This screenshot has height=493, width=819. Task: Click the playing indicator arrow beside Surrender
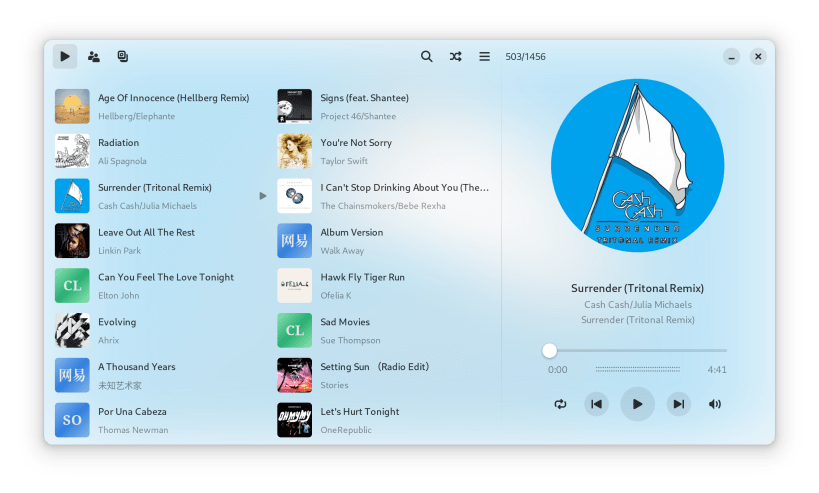coord(263,196)
